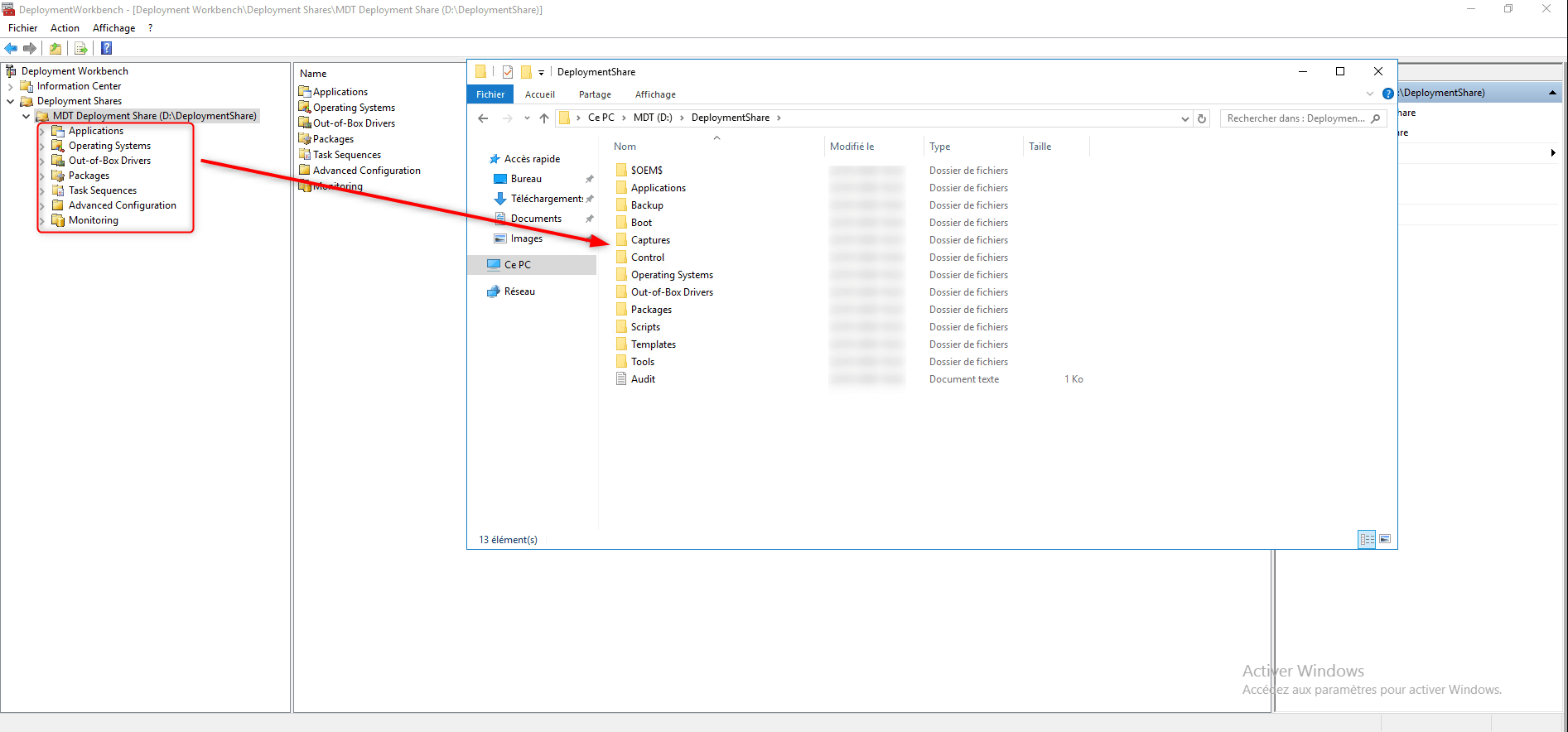Click the Export List toolbar icon

[x=80, y=48]
